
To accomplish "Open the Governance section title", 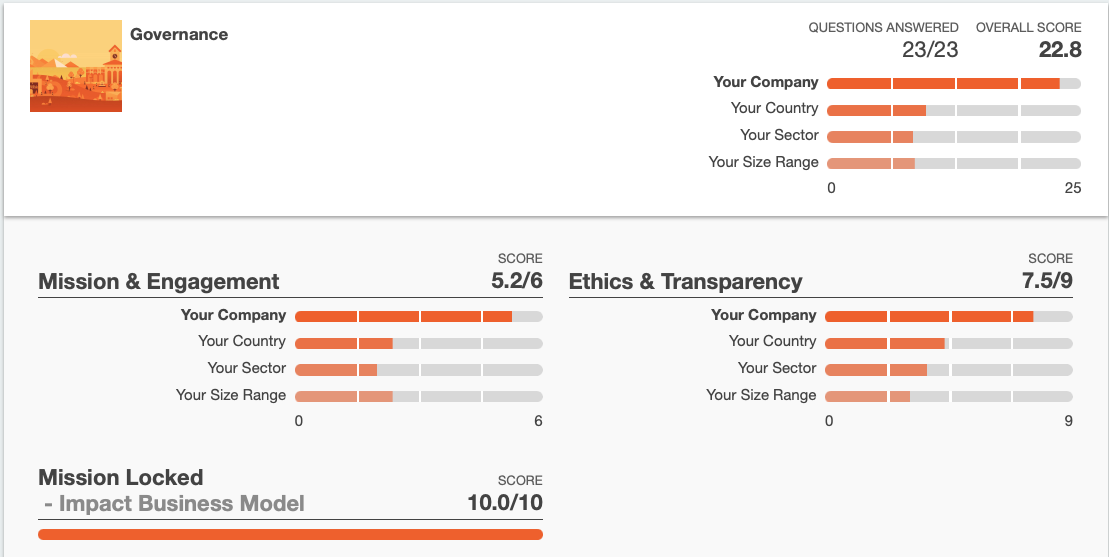I will (x=179, y=34).
